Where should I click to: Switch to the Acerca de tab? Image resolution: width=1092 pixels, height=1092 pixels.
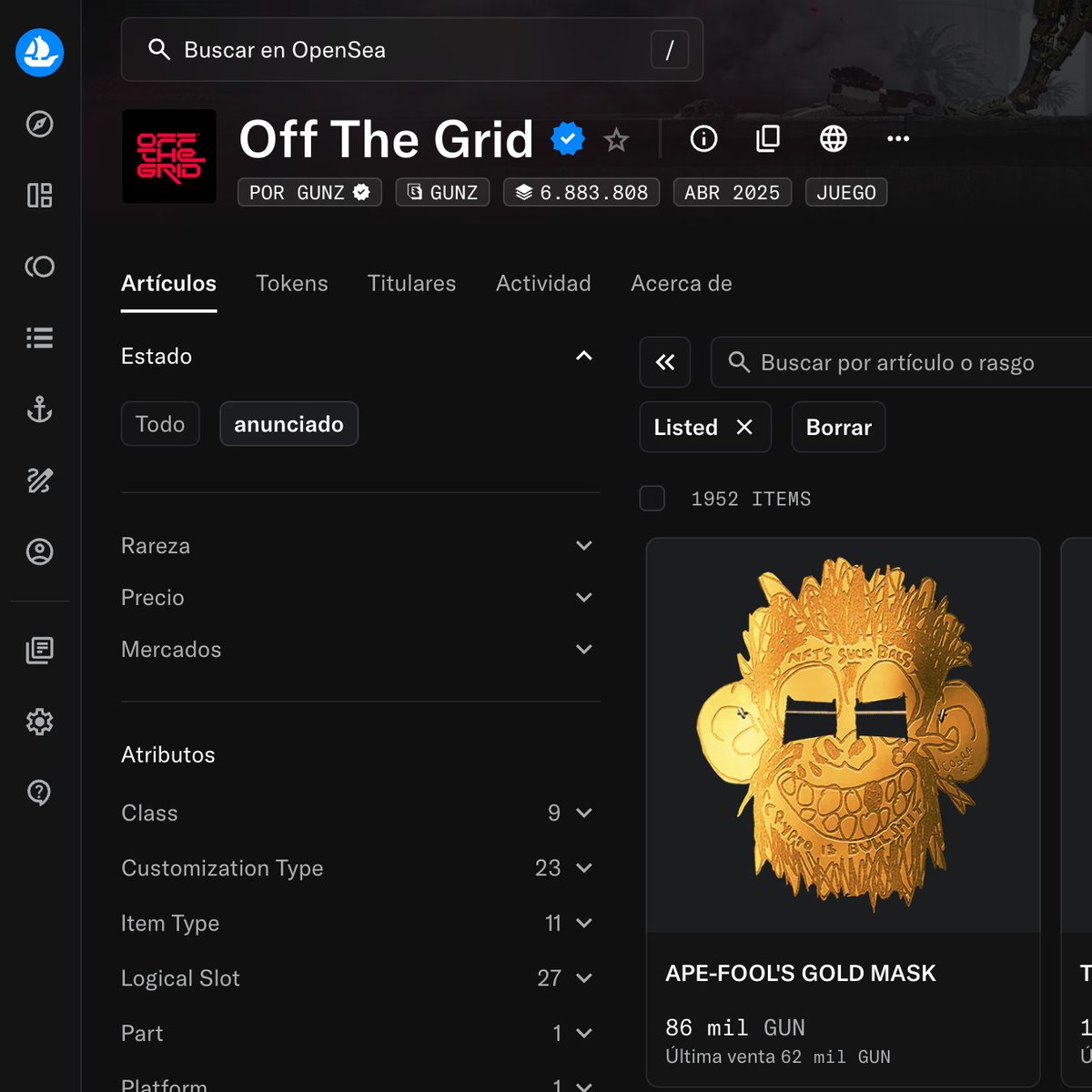(x=682, y=284)
